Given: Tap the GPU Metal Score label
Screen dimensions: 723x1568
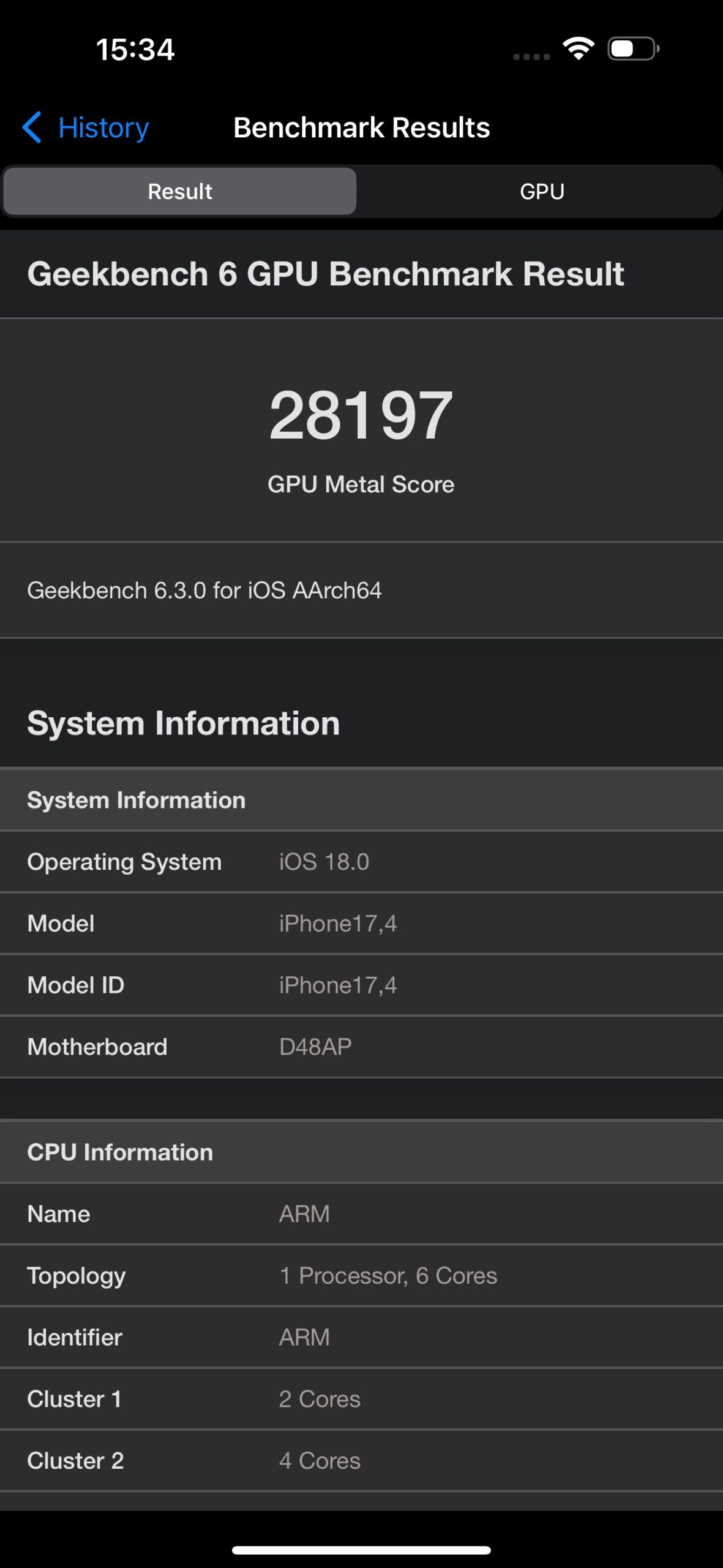Looking at the screenshot, I should pyautogui.click(x=361, y=484).
